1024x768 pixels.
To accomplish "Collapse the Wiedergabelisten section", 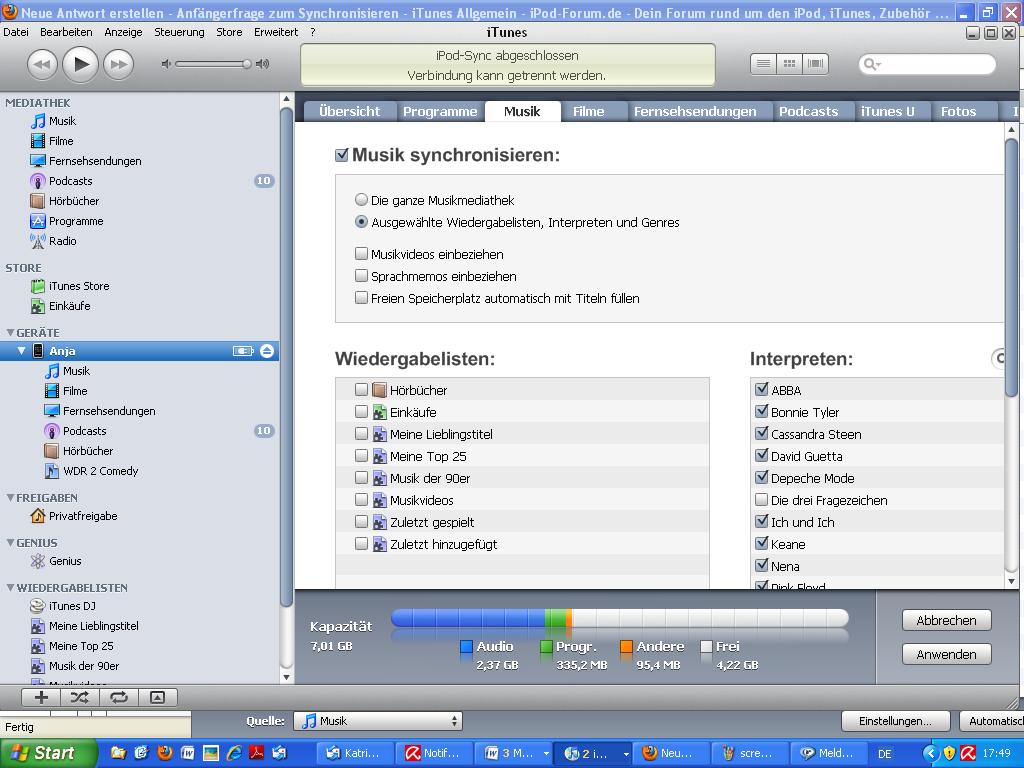I will tap(10, 588).
